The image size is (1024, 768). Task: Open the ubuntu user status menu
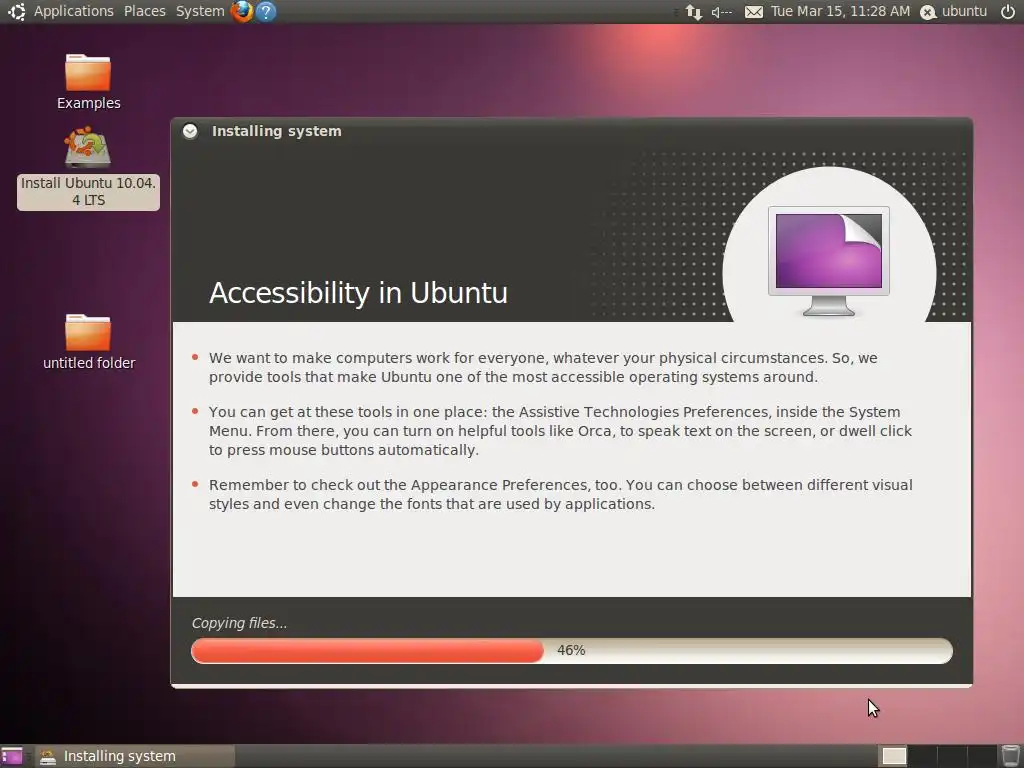[x=954, y=11]
